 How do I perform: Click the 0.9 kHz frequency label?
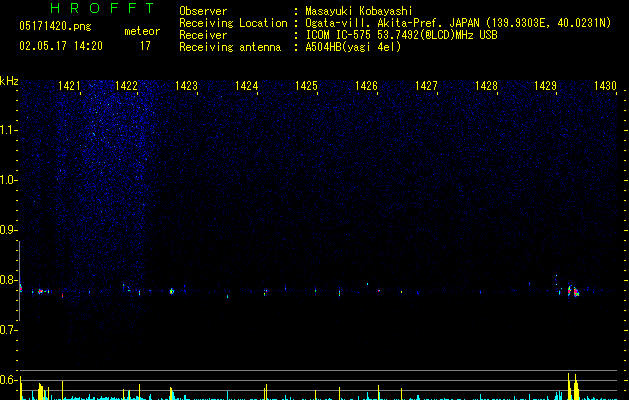click(8, 230)
